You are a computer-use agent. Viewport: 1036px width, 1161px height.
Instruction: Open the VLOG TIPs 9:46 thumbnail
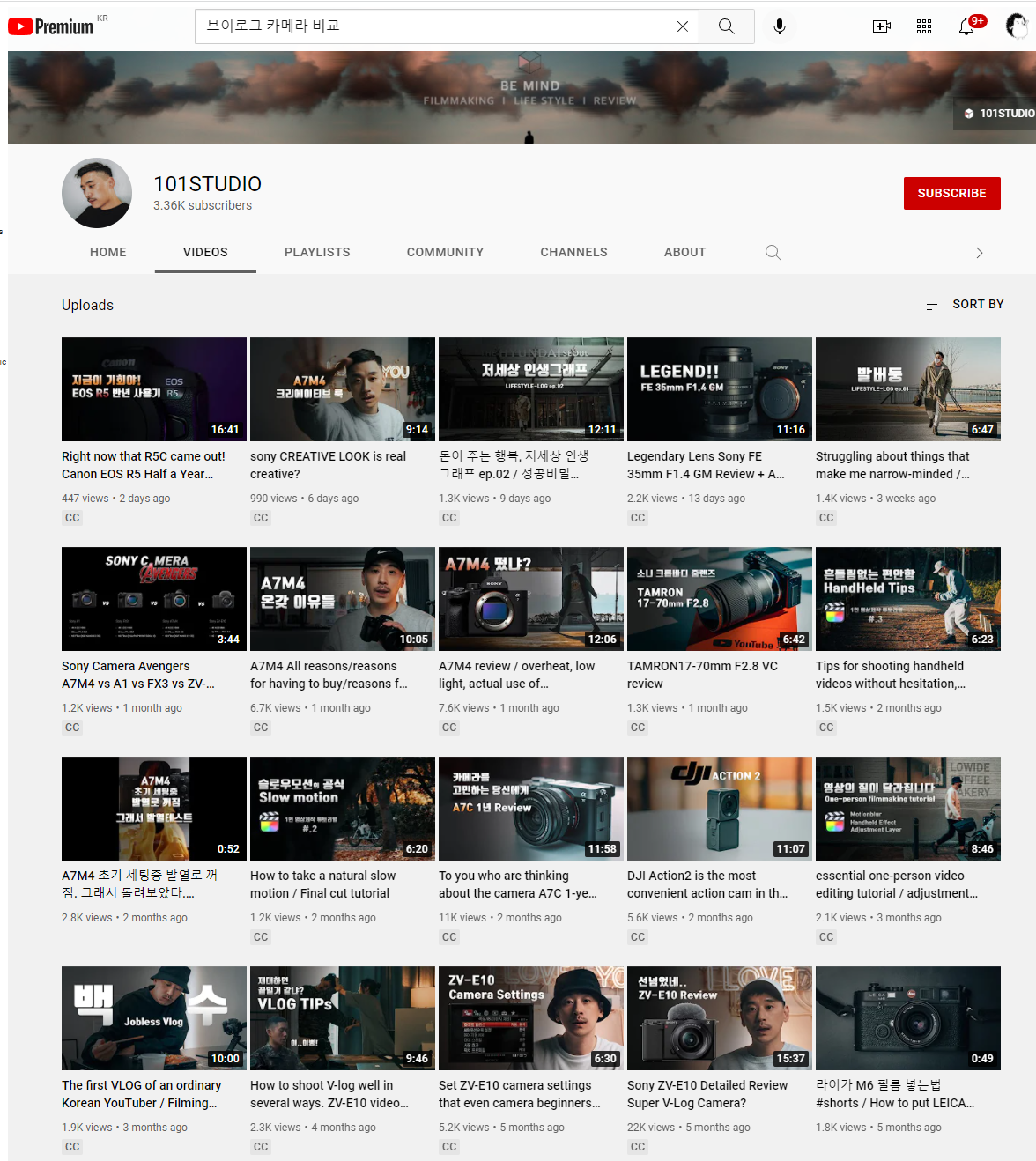click(343, 1018)
